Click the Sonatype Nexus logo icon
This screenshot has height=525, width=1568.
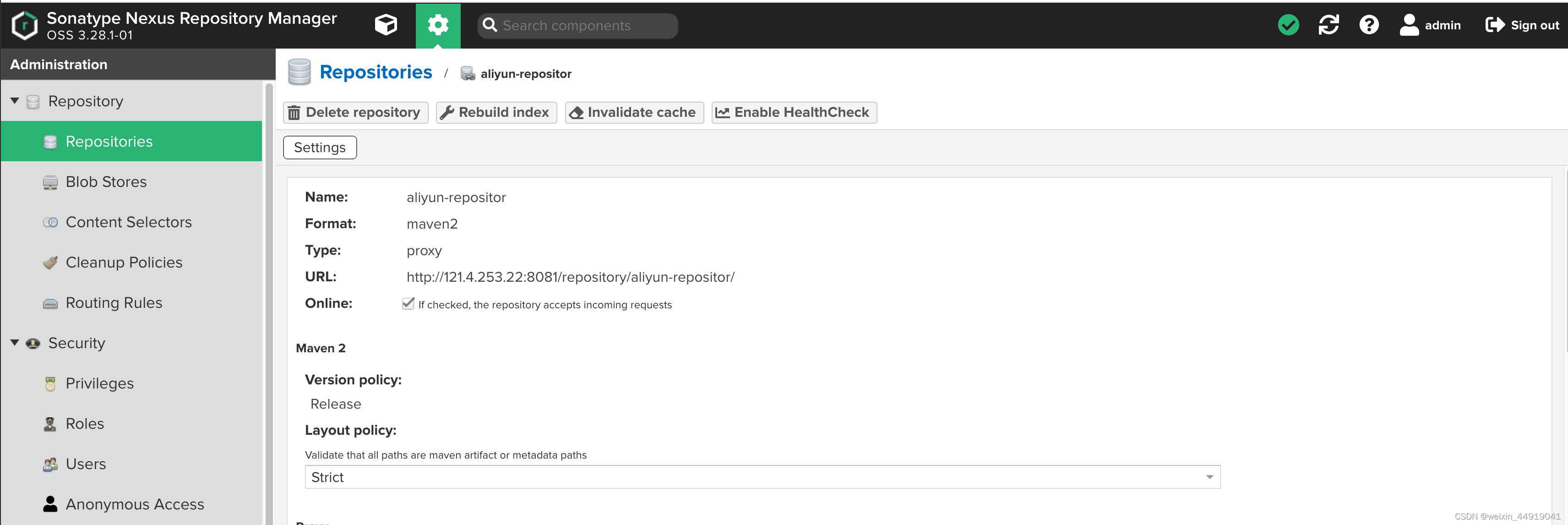[24, 26]
